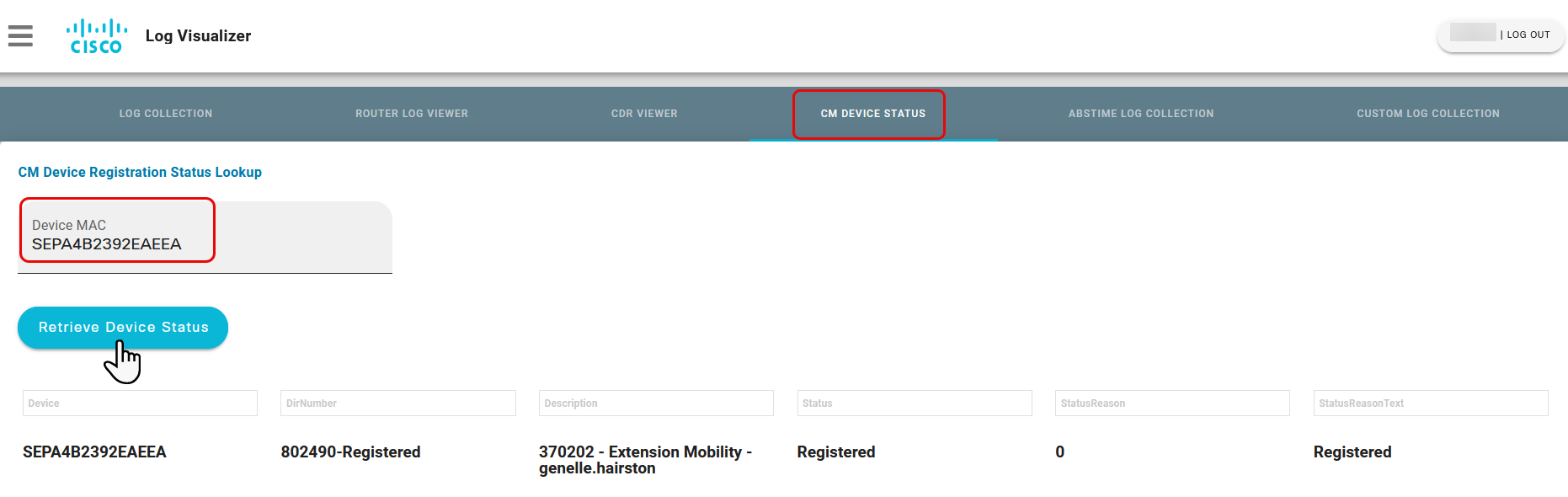1568x497 pixels.
Task: Switch to Custom Log Collection tab
Action: (x=1428, y=114)
